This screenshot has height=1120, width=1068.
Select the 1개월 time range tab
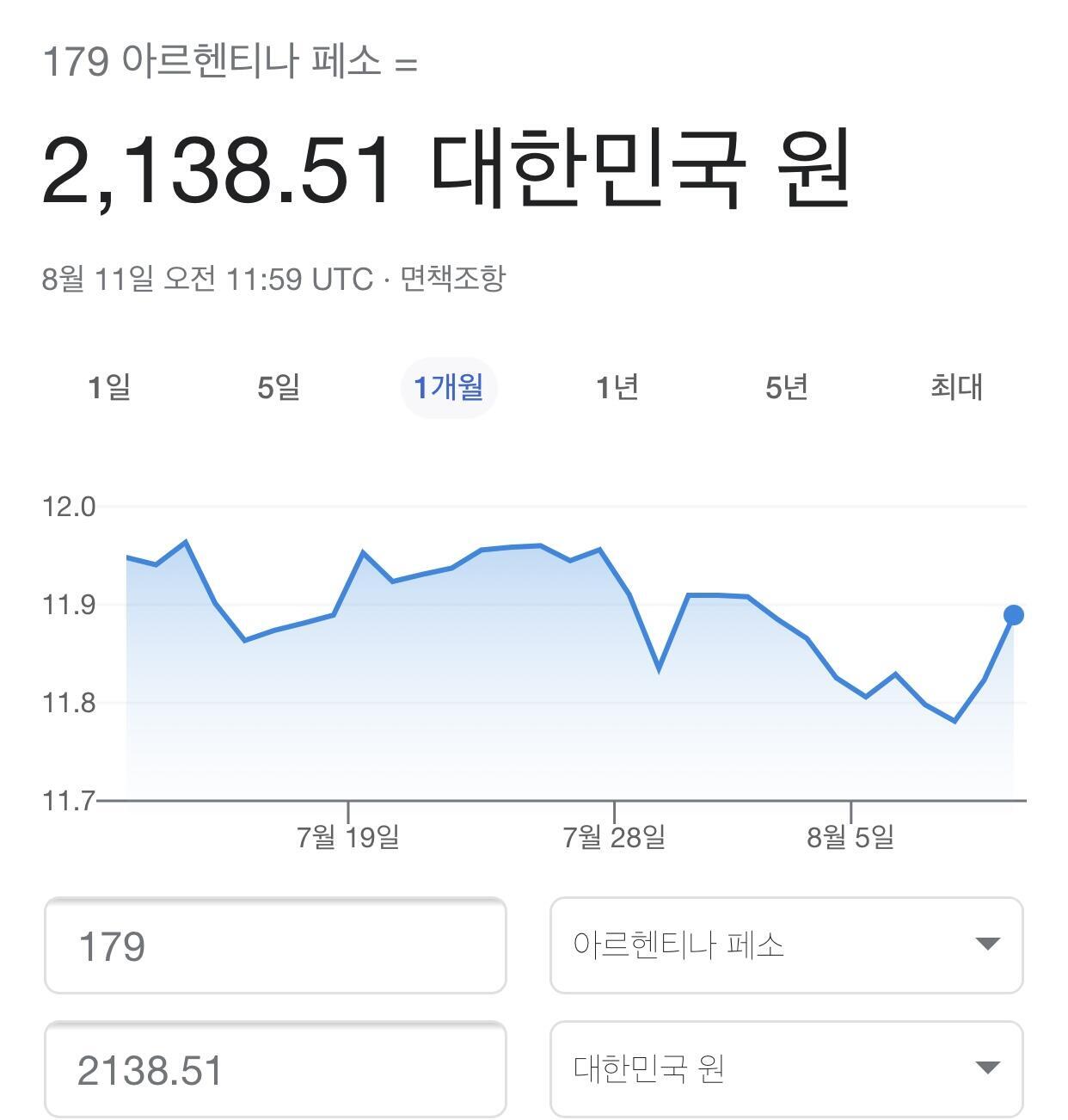tap(449, 387)
